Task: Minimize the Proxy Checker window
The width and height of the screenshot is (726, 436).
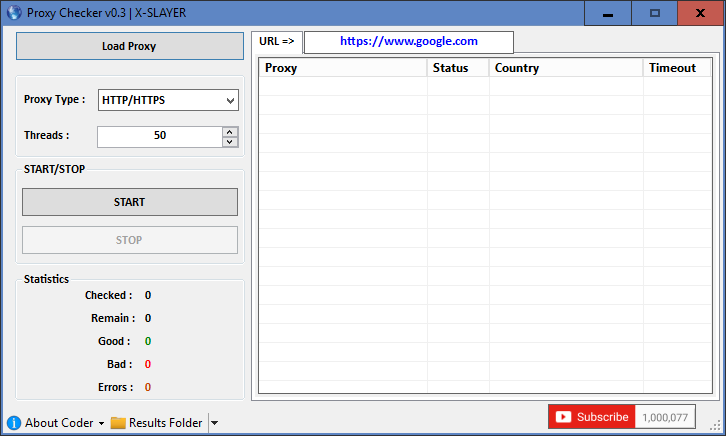Action: (x=607, y=13)
